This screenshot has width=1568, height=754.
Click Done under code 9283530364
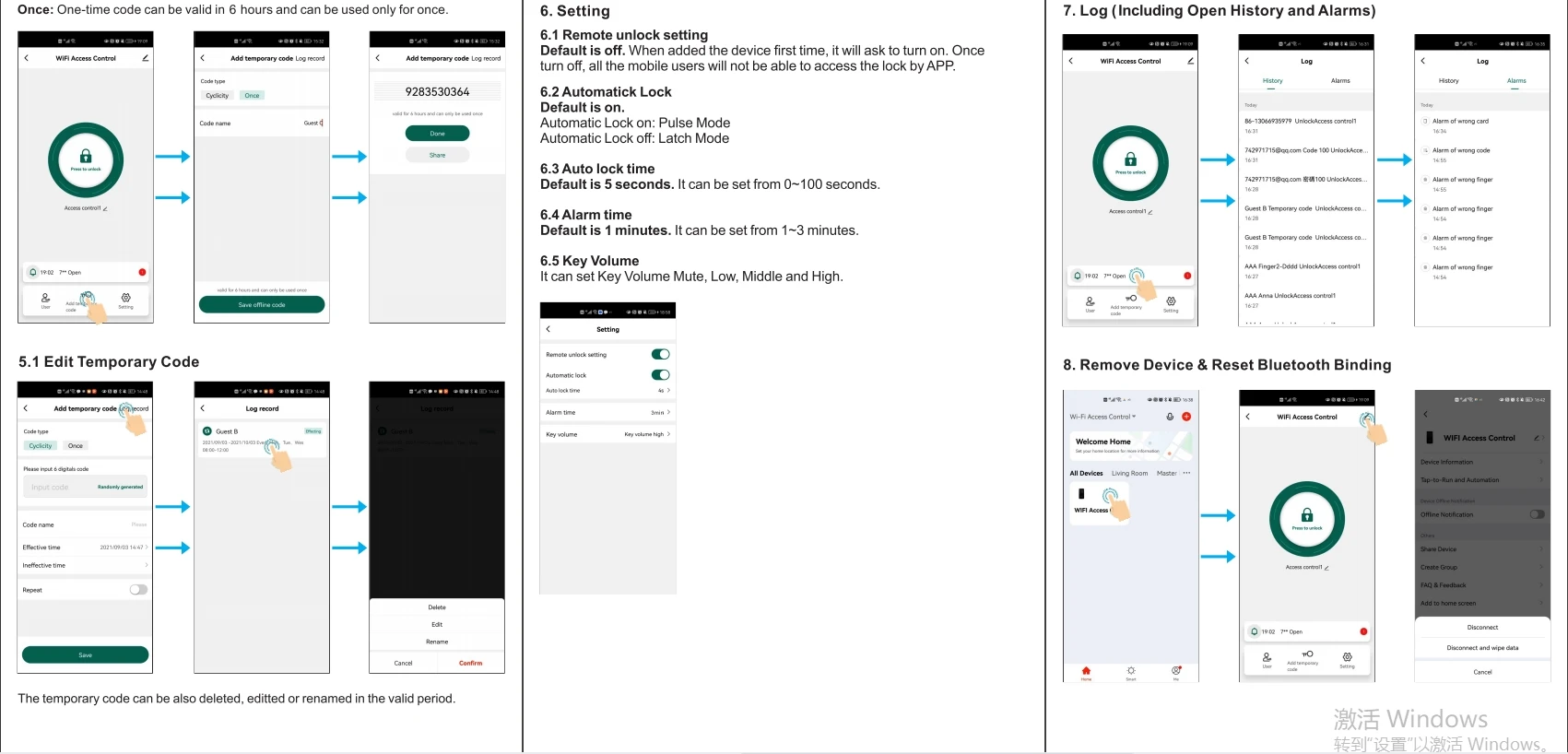[437, 134]
